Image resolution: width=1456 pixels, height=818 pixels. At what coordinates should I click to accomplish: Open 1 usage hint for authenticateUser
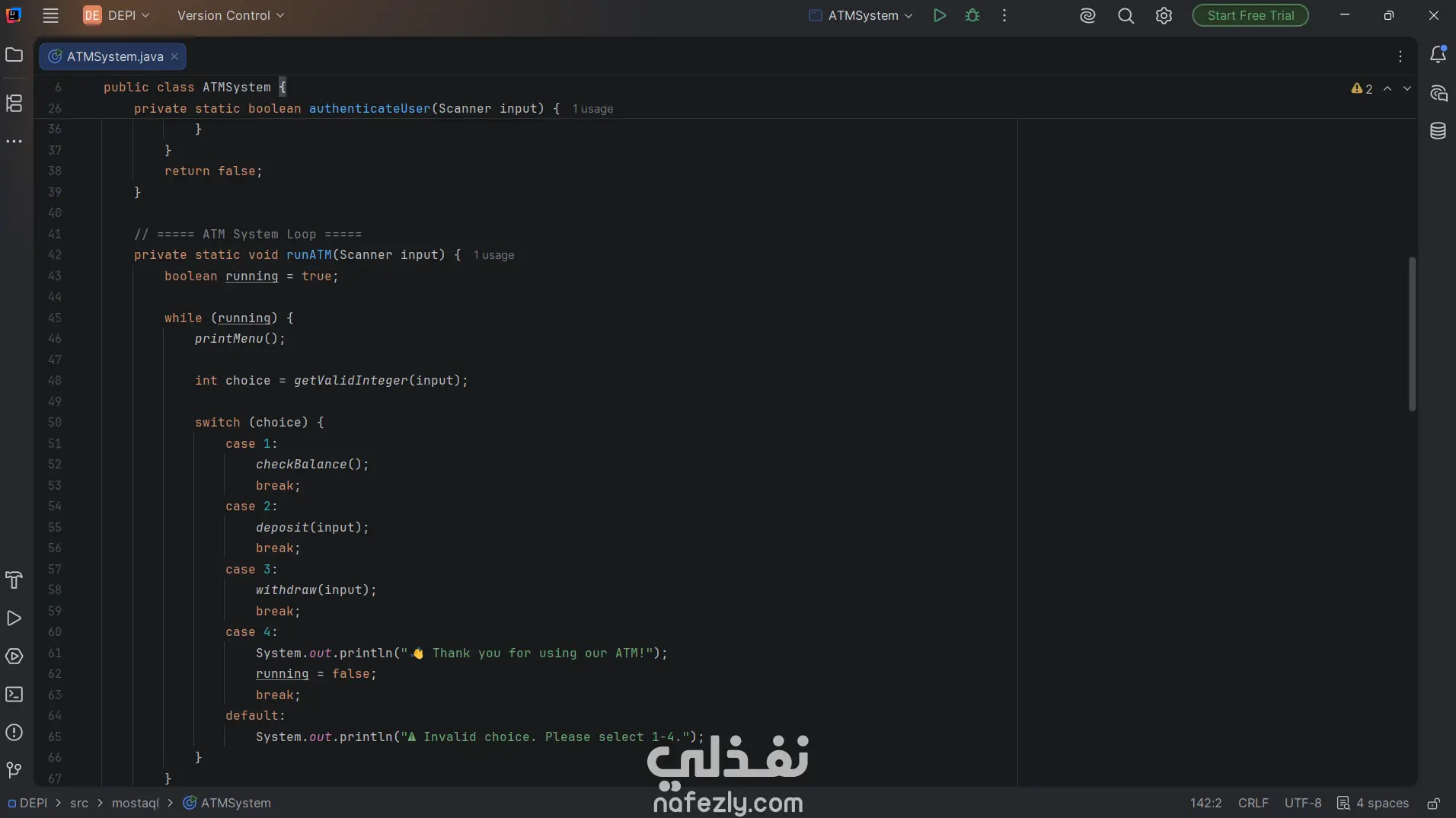pos(592,109)
